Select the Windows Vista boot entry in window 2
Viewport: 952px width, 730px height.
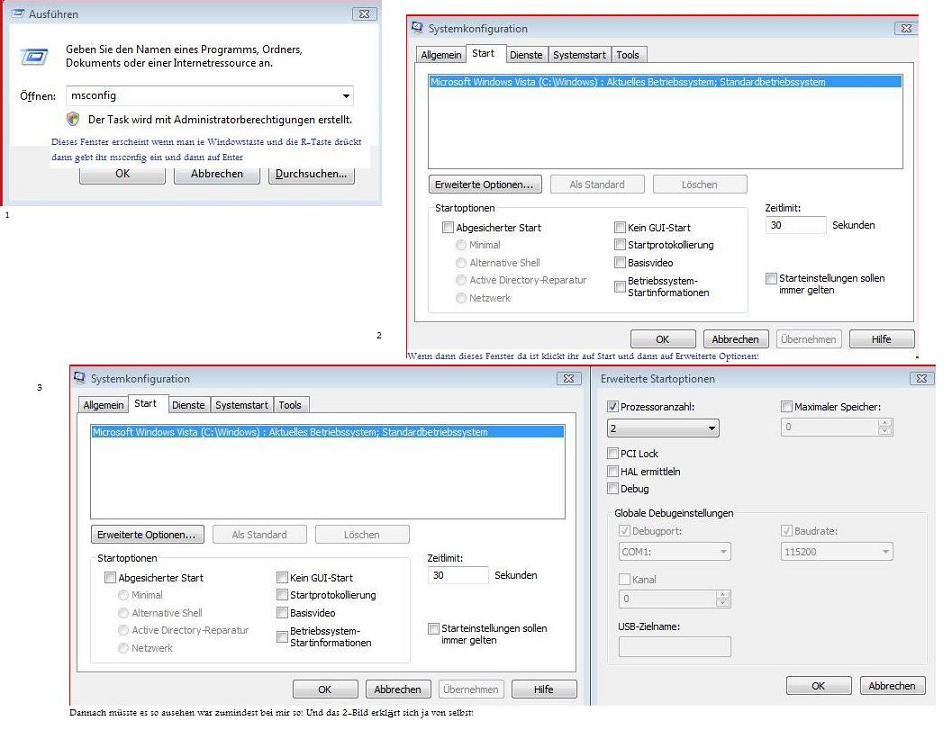point(665,82)
